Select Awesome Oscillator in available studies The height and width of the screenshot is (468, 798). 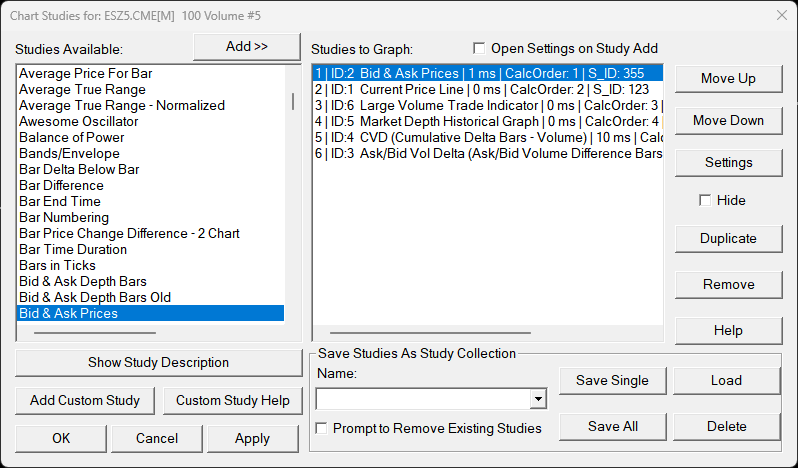tap(79, 121)
